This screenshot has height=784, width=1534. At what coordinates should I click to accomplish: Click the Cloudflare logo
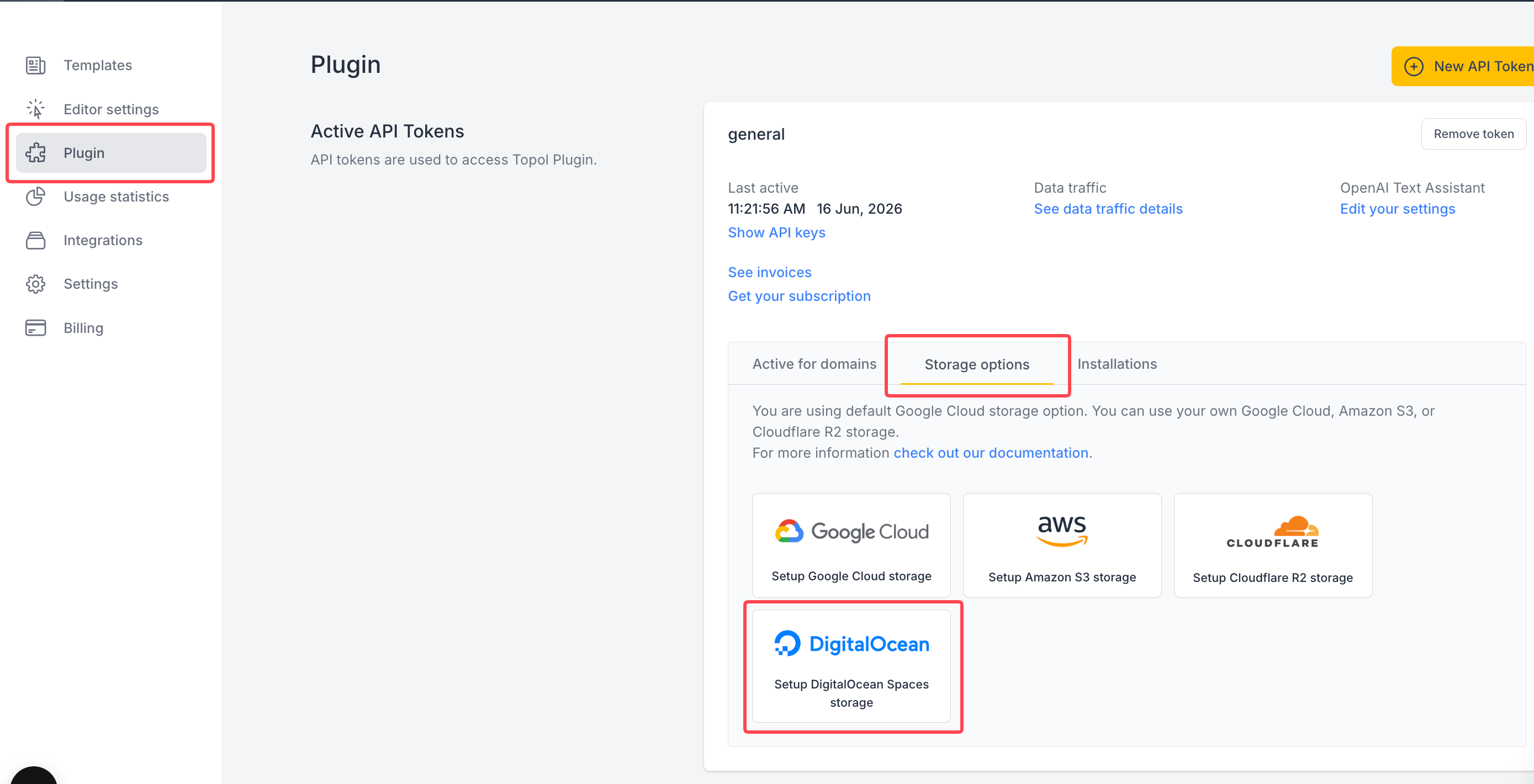coord(1273,532)
